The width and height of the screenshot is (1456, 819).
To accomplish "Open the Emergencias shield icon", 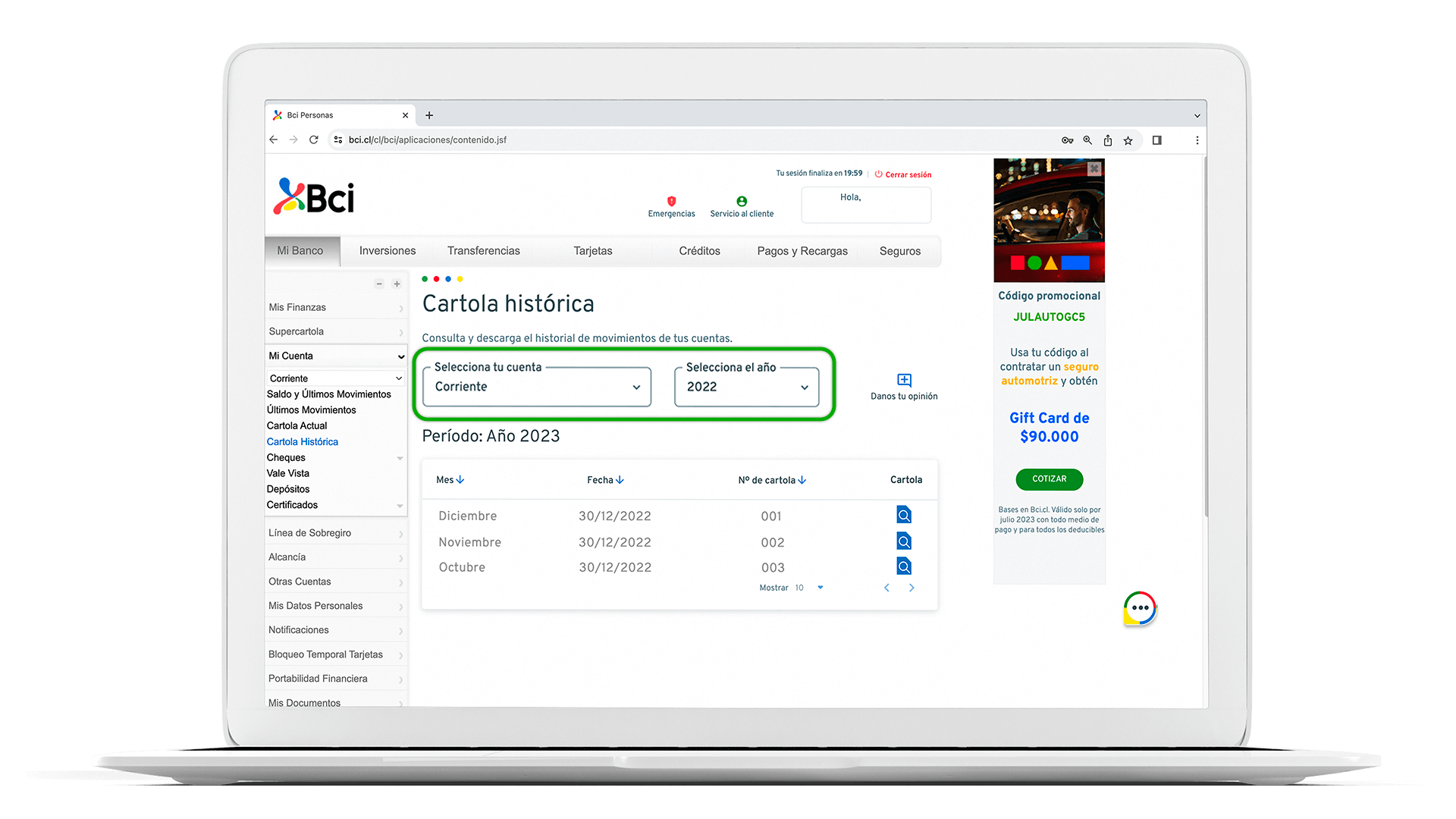I will (x=671, y=202).
